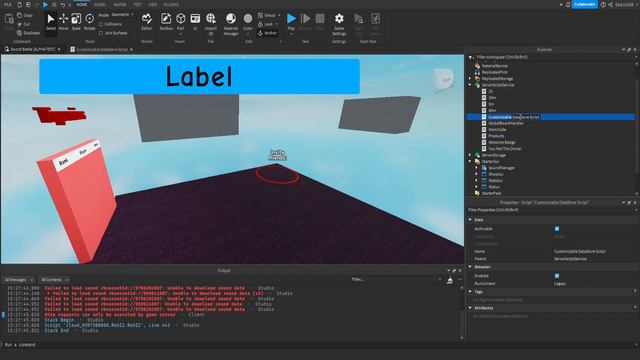This screenshot has height=360, width=640.
Task: Toggle the Join Surfaces checkbox
Action: [x=101, y=33]
